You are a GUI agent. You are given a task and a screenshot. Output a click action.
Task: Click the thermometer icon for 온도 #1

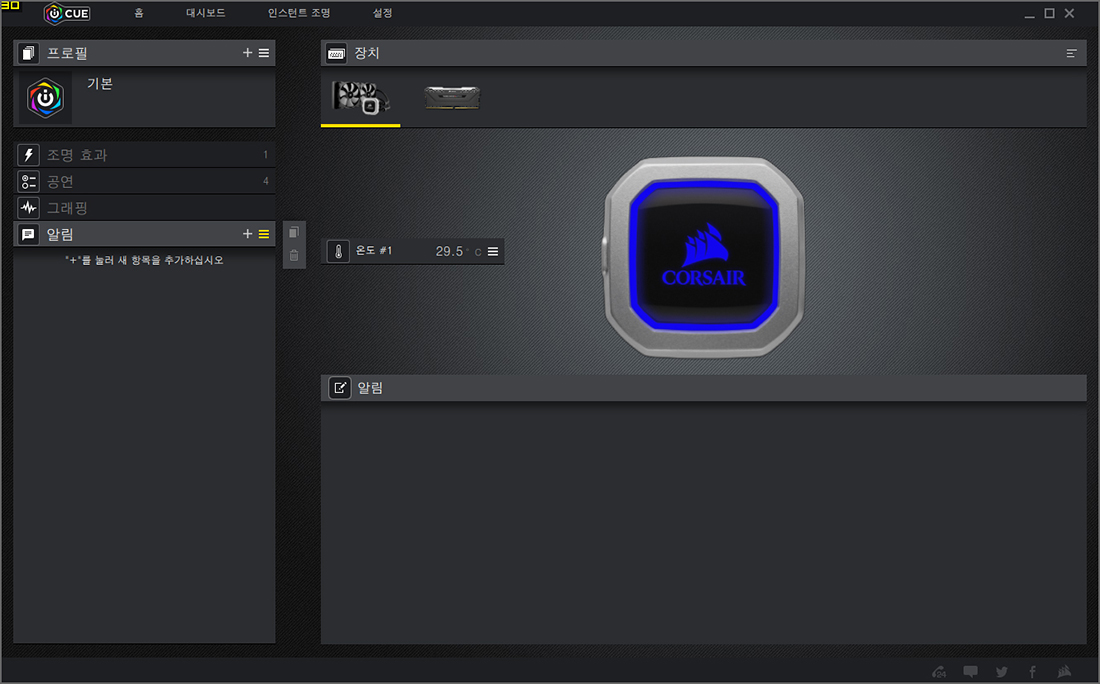pyautogui.click(x=338, y=251)
